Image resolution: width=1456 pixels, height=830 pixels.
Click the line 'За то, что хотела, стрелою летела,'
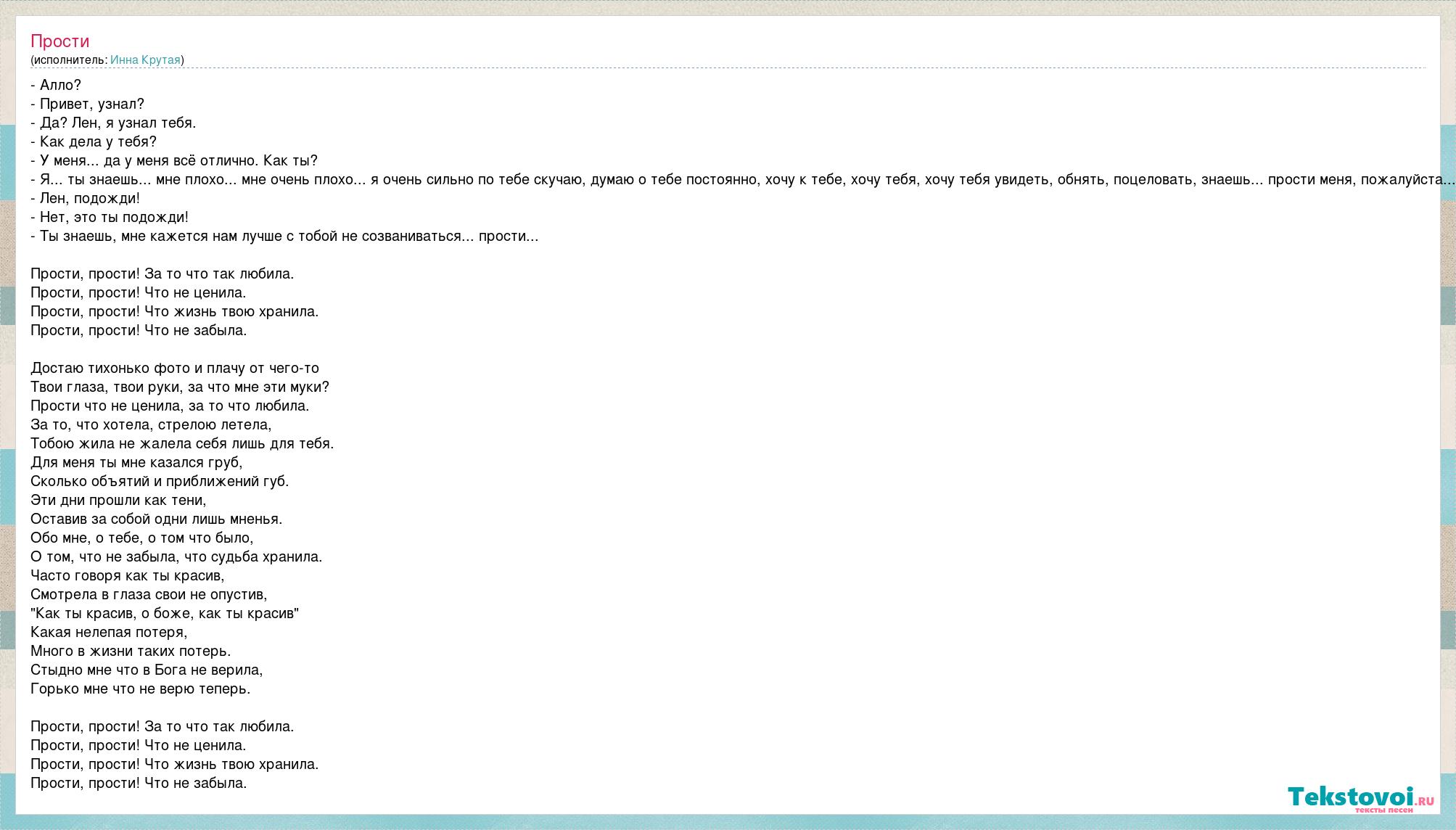(152, 424)
